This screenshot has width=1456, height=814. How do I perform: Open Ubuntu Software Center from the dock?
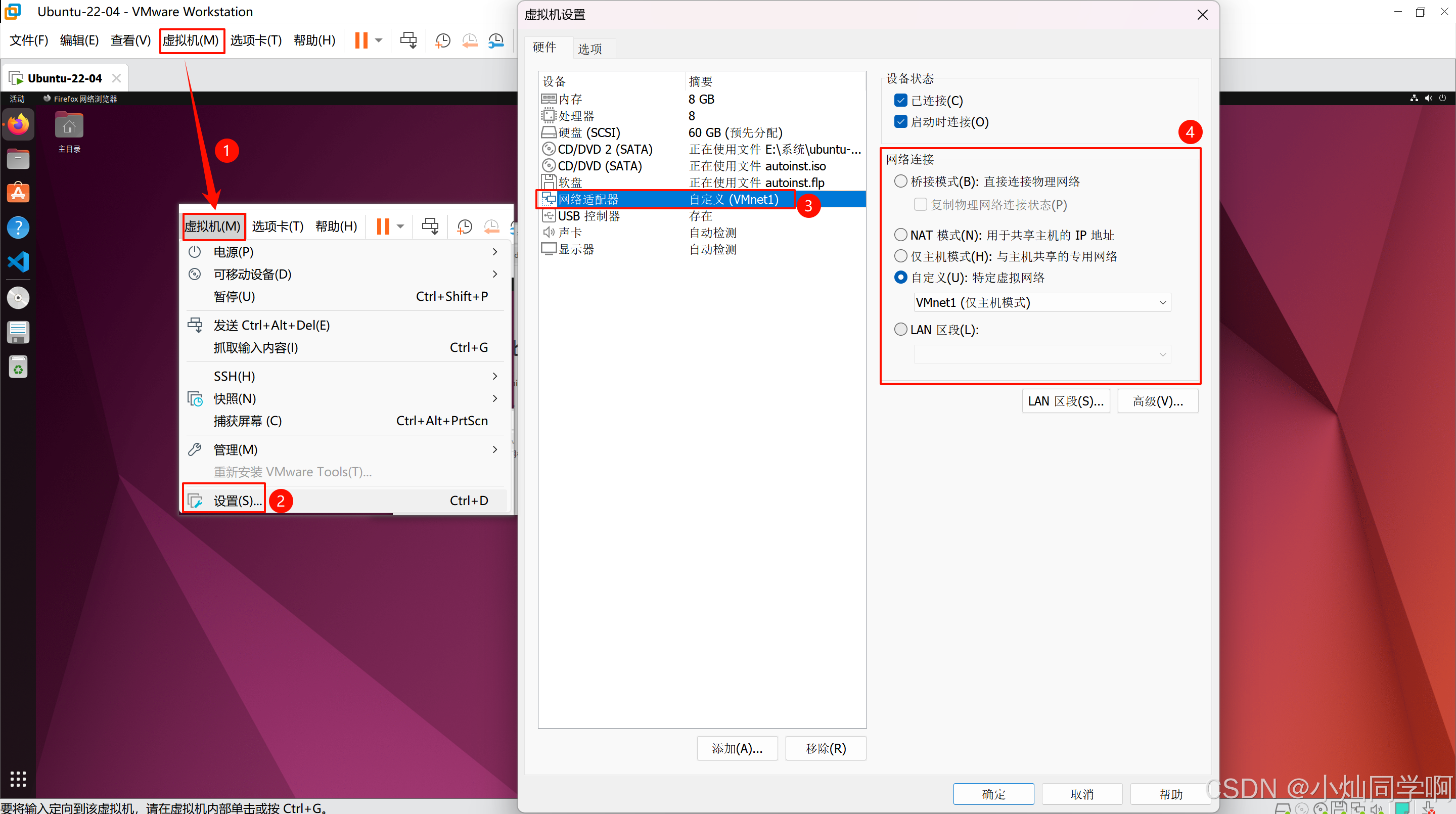(18, 193)
